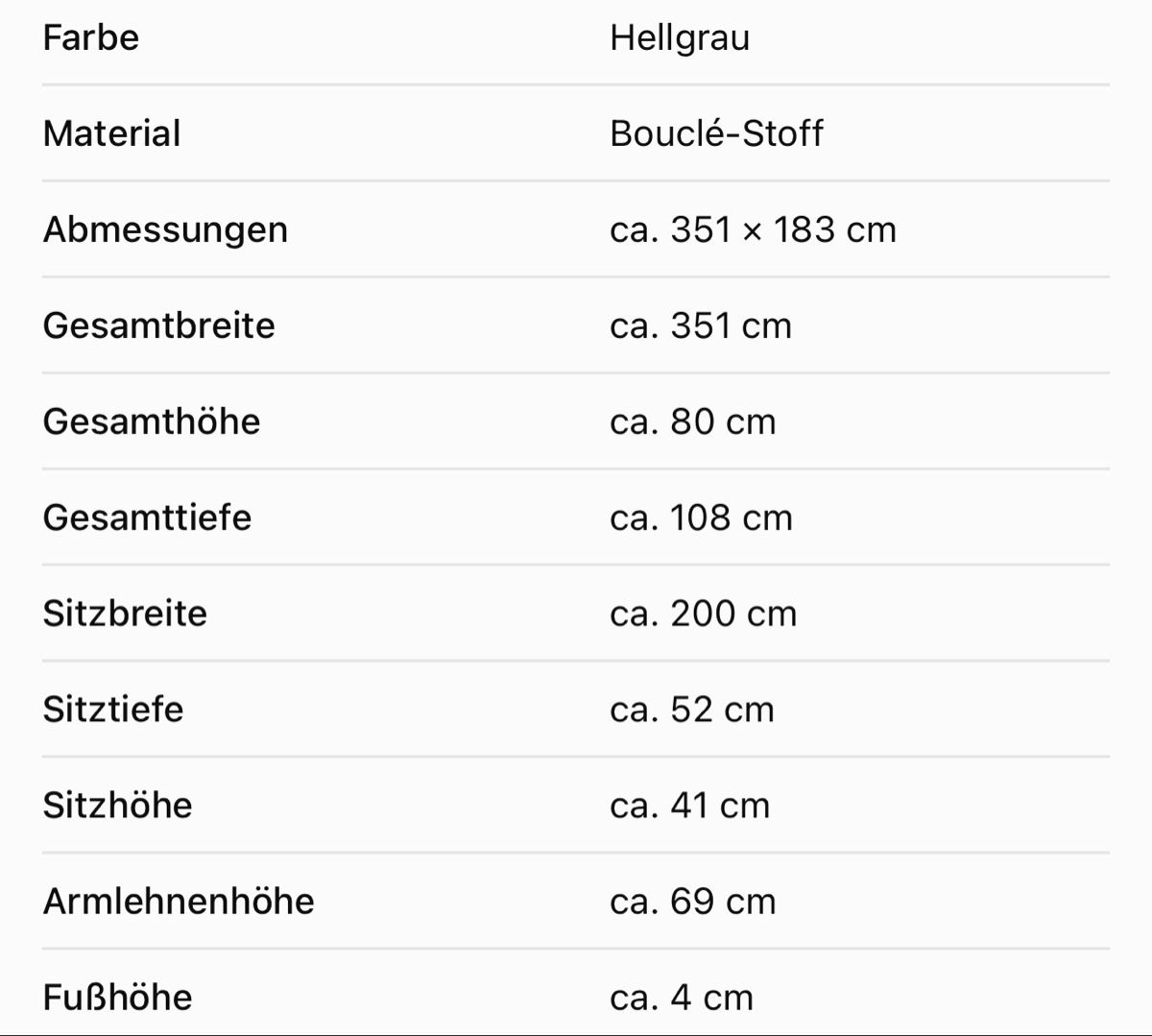Select the ca. 351 cm width value

pos(701,325)
